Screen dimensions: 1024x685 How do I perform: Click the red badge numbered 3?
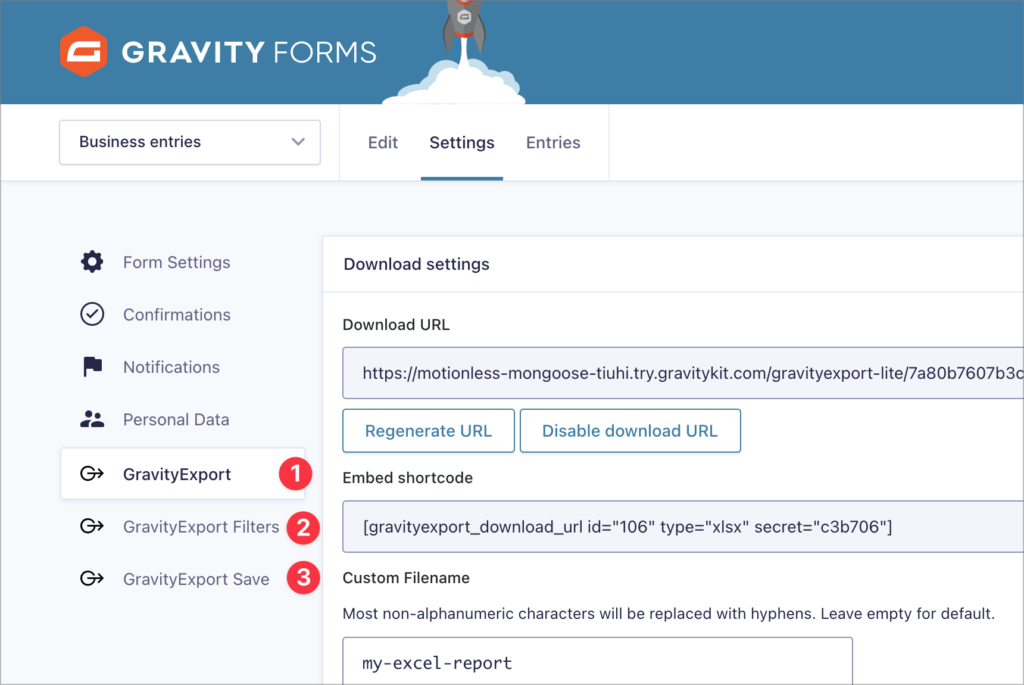coord(302,578)
